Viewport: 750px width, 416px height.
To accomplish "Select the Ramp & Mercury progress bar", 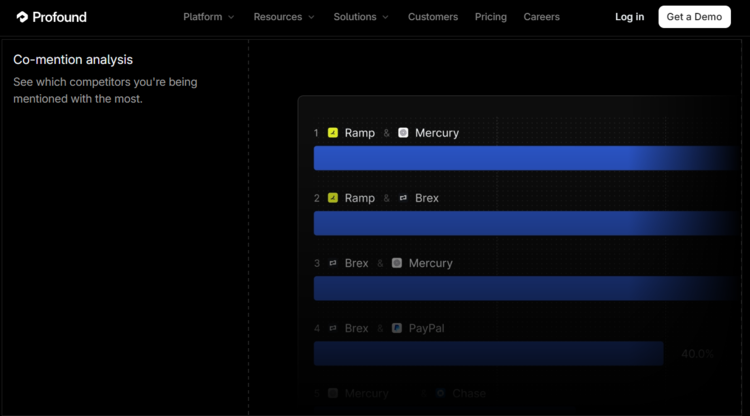I will [x=525, y=158].
